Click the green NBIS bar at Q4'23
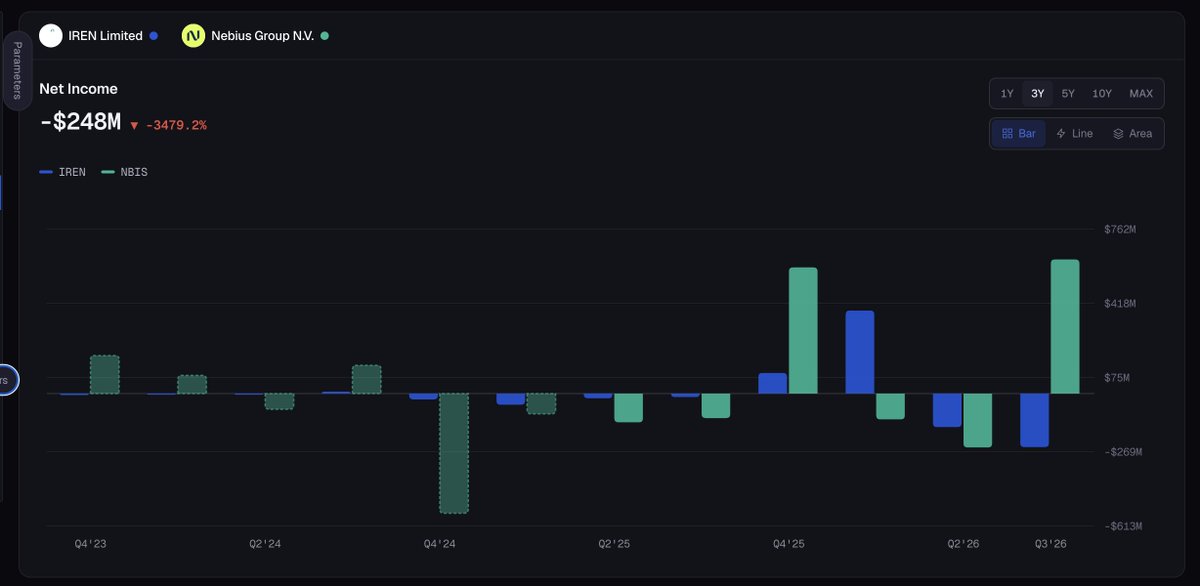 (105, 375)
